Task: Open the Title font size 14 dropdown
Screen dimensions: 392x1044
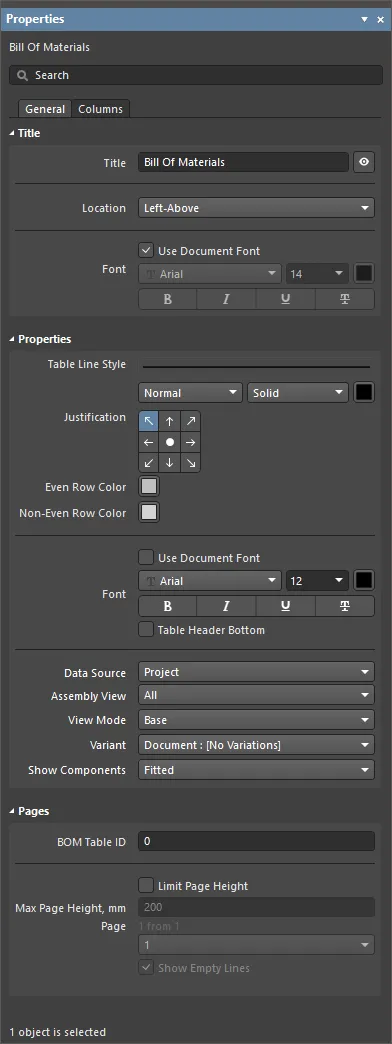Action: click(x=317, y=274)
